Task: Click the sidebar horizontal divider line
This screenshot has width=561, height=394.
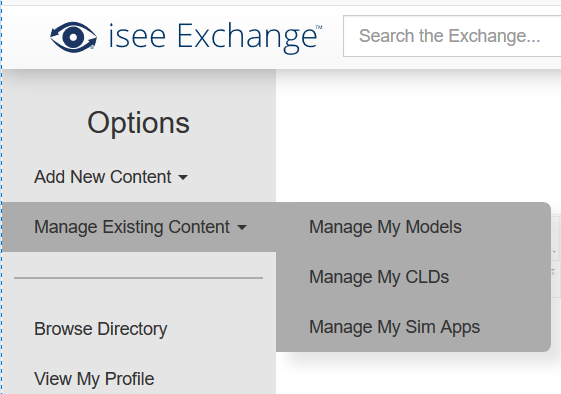Action: coord(138,278)
